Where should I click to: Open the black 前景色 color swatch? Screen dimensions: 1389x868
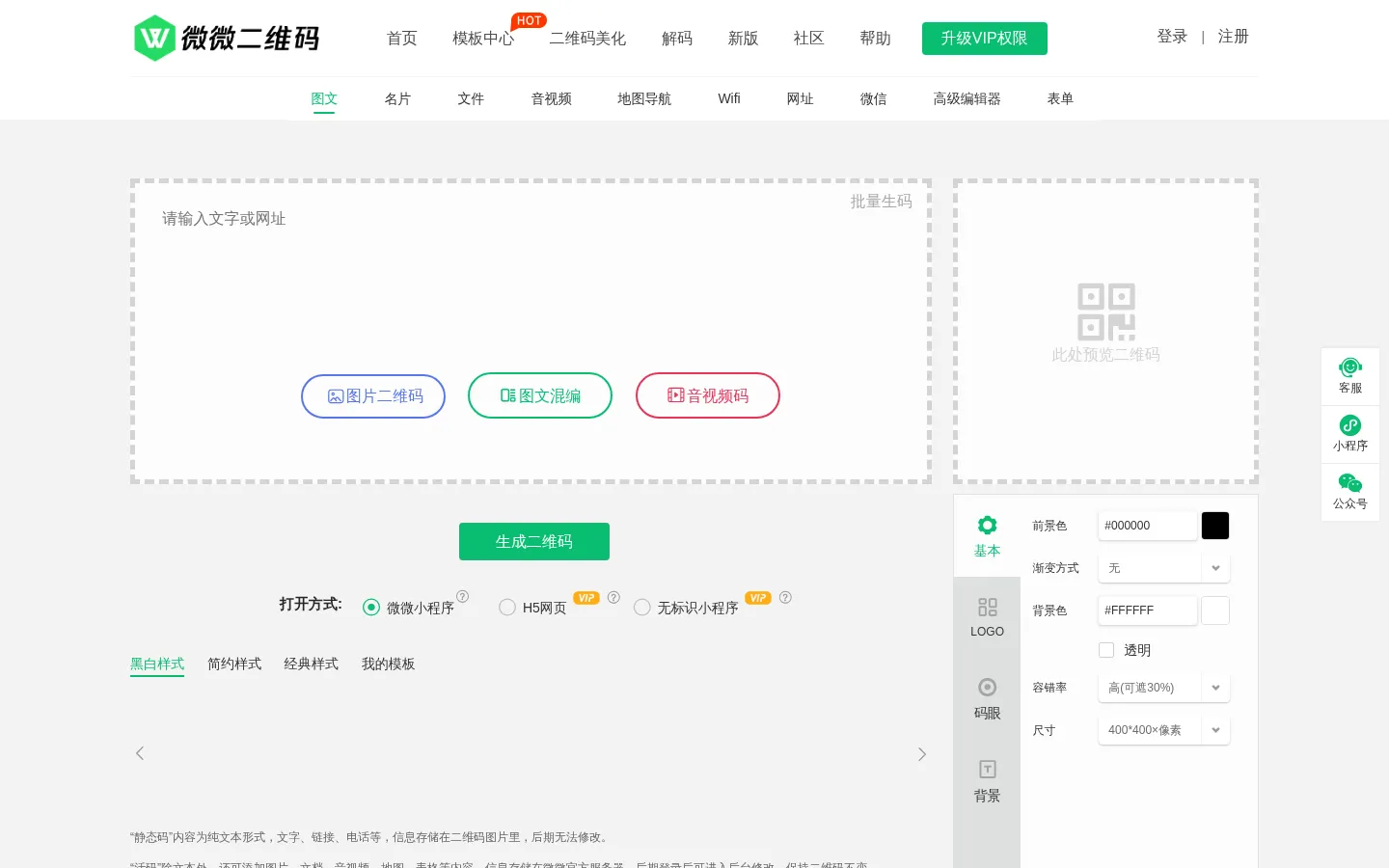1215,526
